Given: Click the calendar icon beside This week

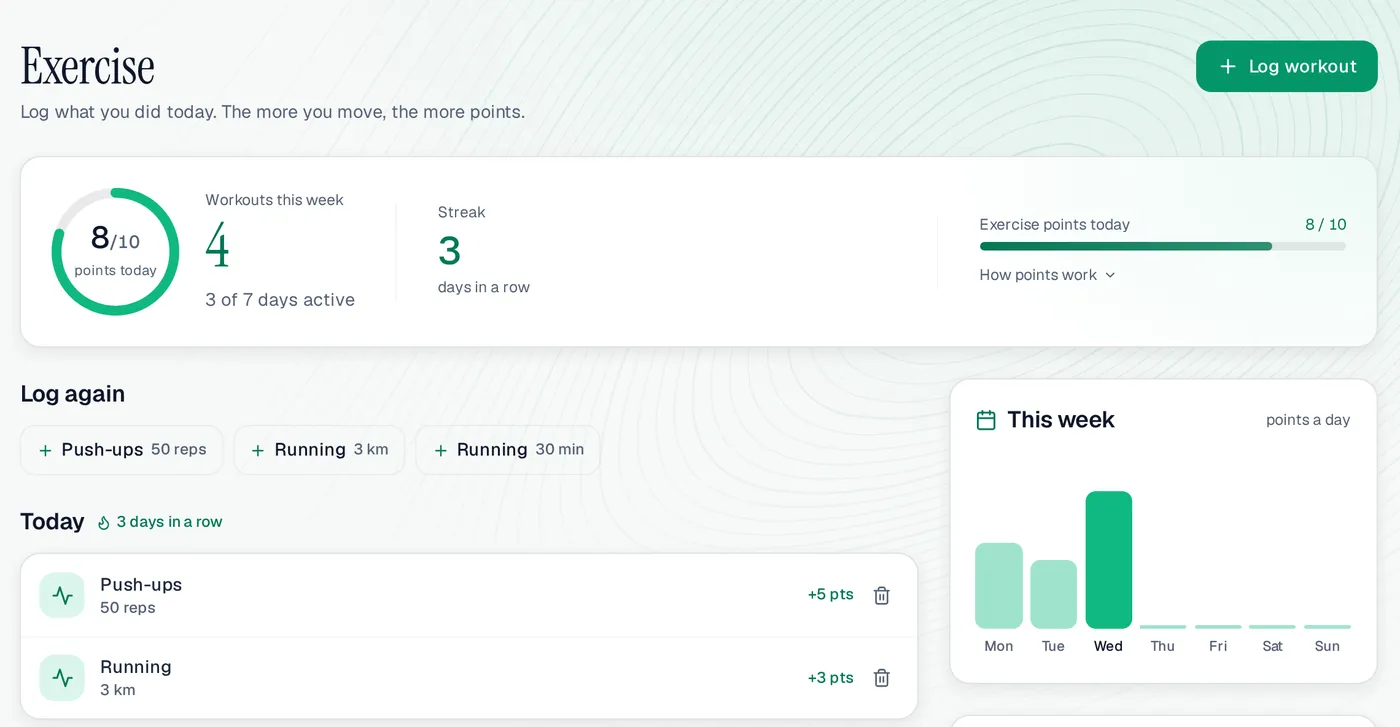Looking at the screenshot, I should coord(986,420).
